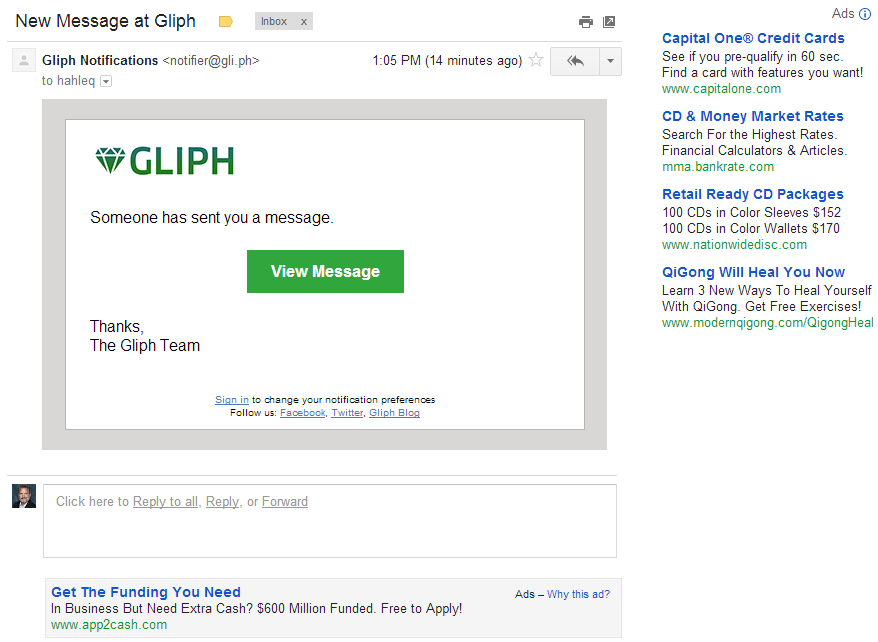Viewport: 878px width, 642px height.
Task: Open the Sign in link
Action: [232, 400]
